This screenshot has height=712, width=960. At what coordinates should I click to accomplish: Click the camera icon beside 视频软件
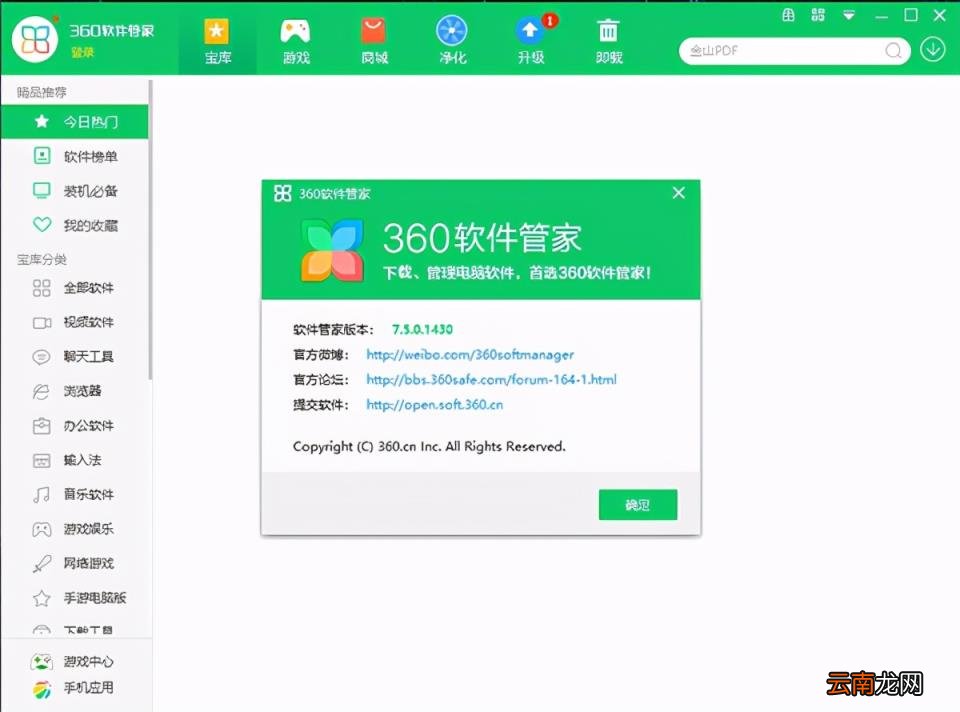[42, 323]
